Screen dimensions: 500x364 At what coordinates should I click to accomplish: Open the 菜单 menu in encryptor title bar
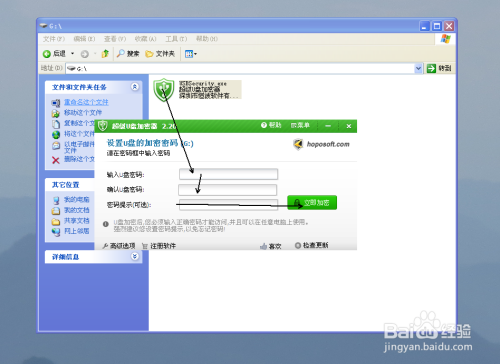tap(300, 125)
